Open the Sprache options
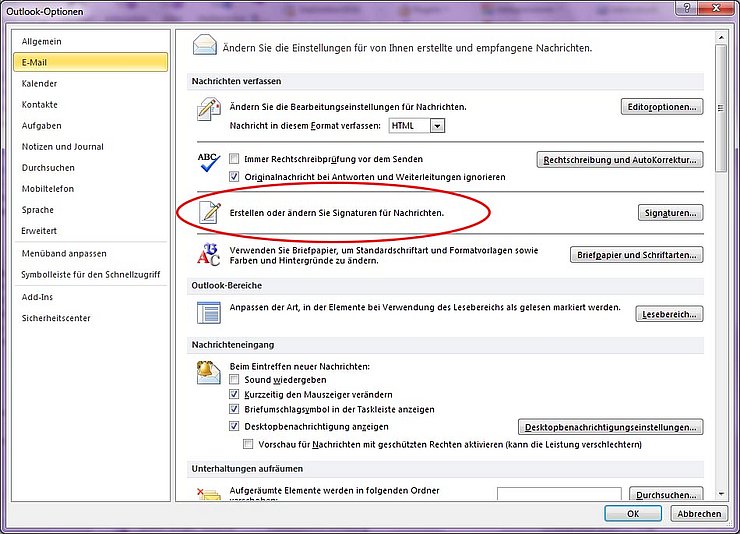This screenshot has height=534, width=740. (91, 210)
